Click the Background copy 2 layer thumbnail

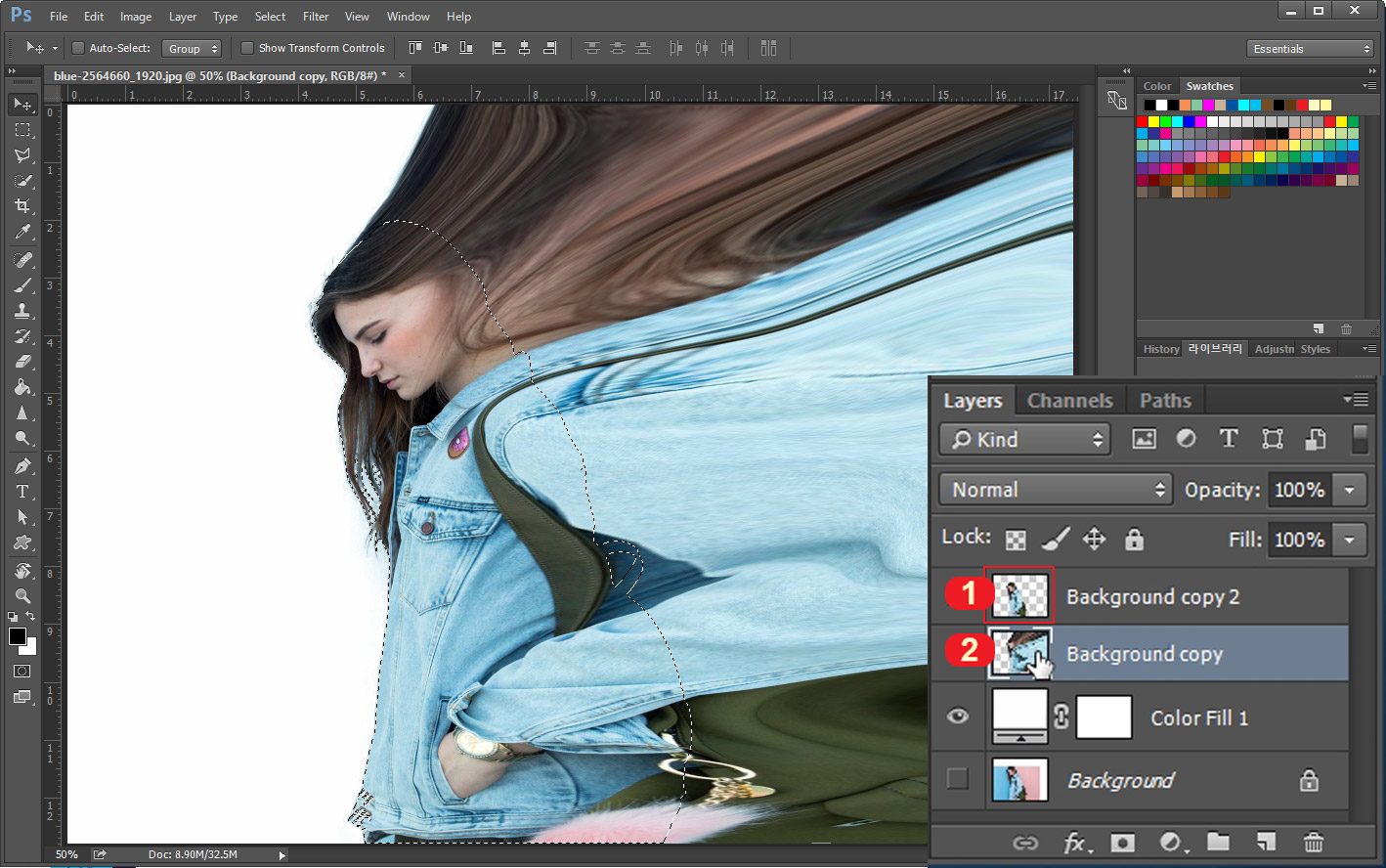(x=1020, y=595)
